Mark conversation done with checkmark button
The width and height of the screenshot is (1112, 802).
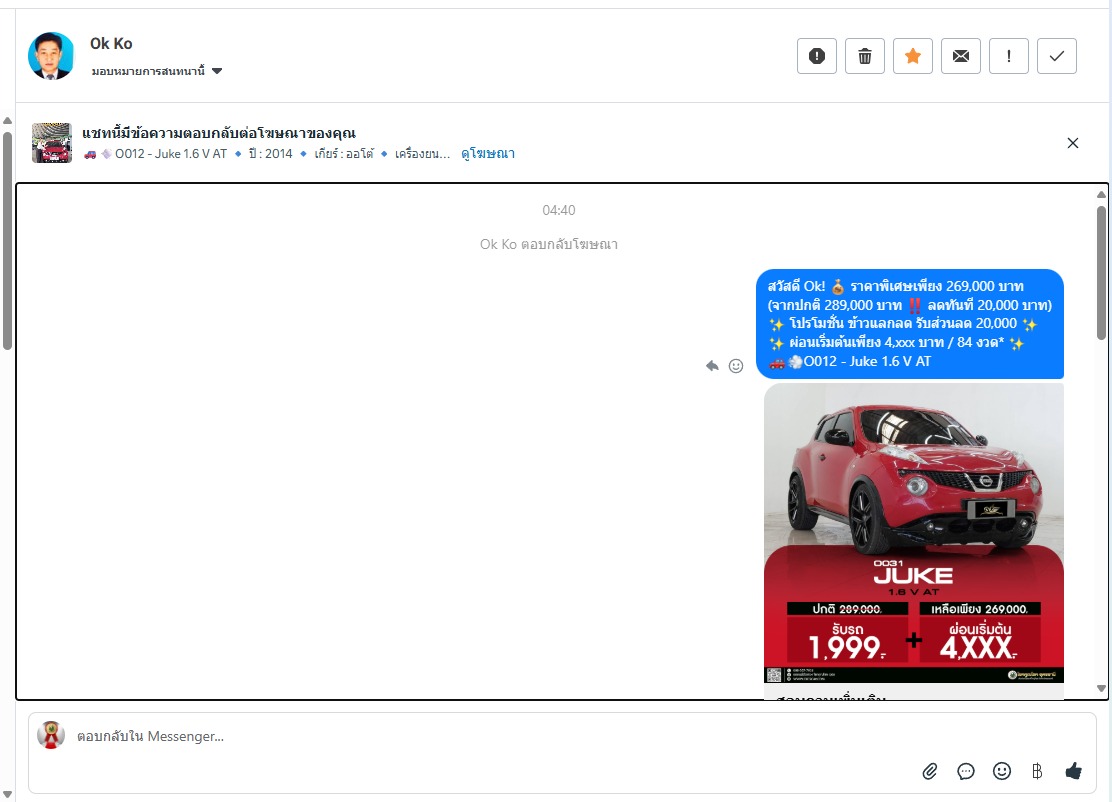pyautogui.click(x=1056, y=57)
